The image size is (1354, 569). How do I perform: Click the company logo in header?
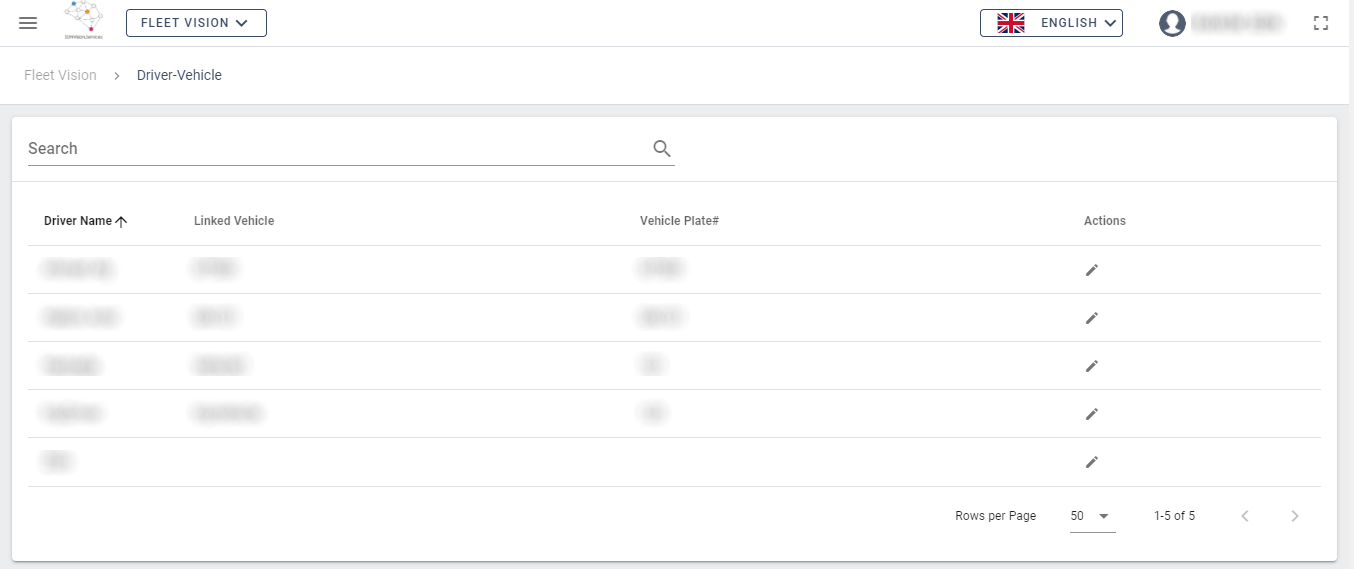pos(83,20)
